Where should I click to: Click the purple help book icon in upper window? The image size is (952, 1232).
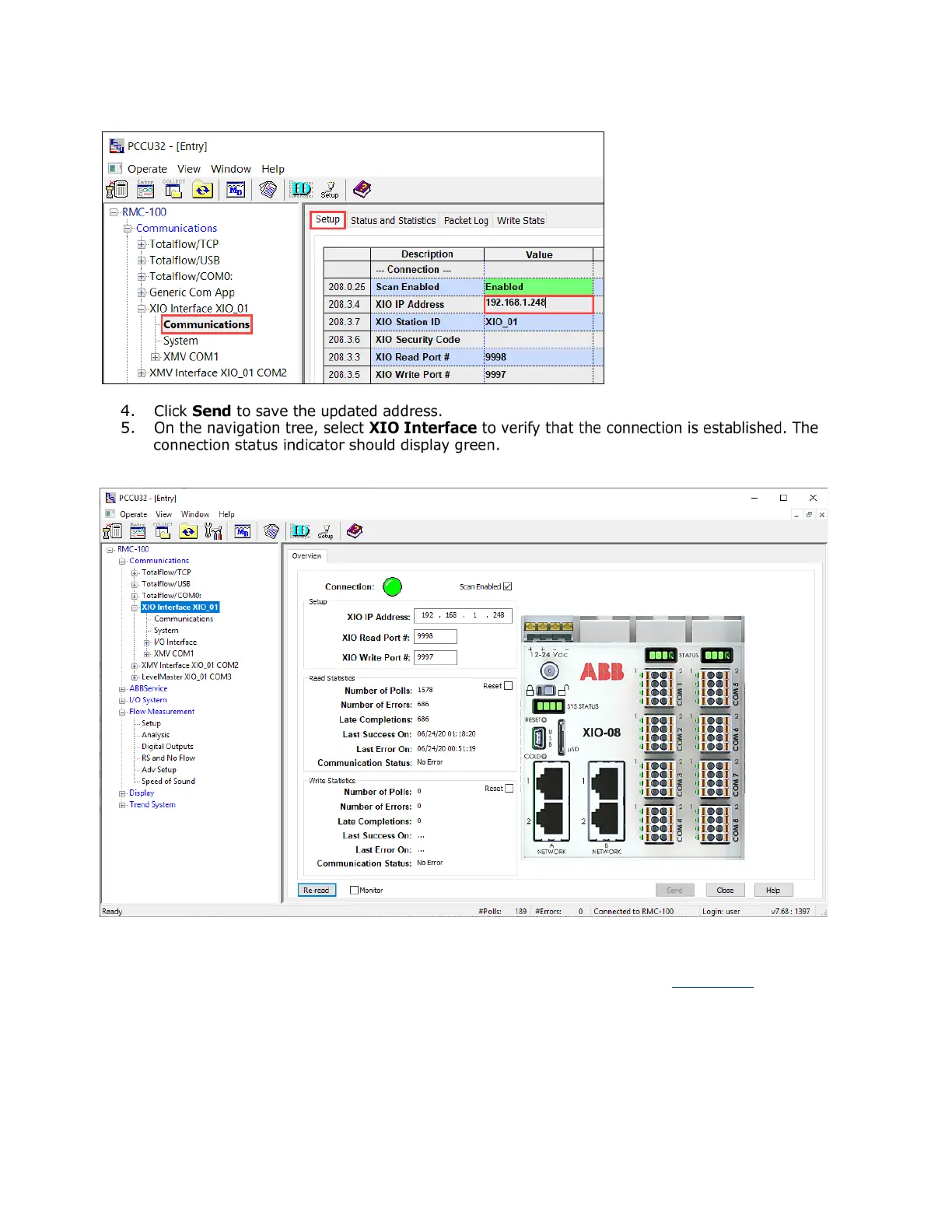[362, 189]
